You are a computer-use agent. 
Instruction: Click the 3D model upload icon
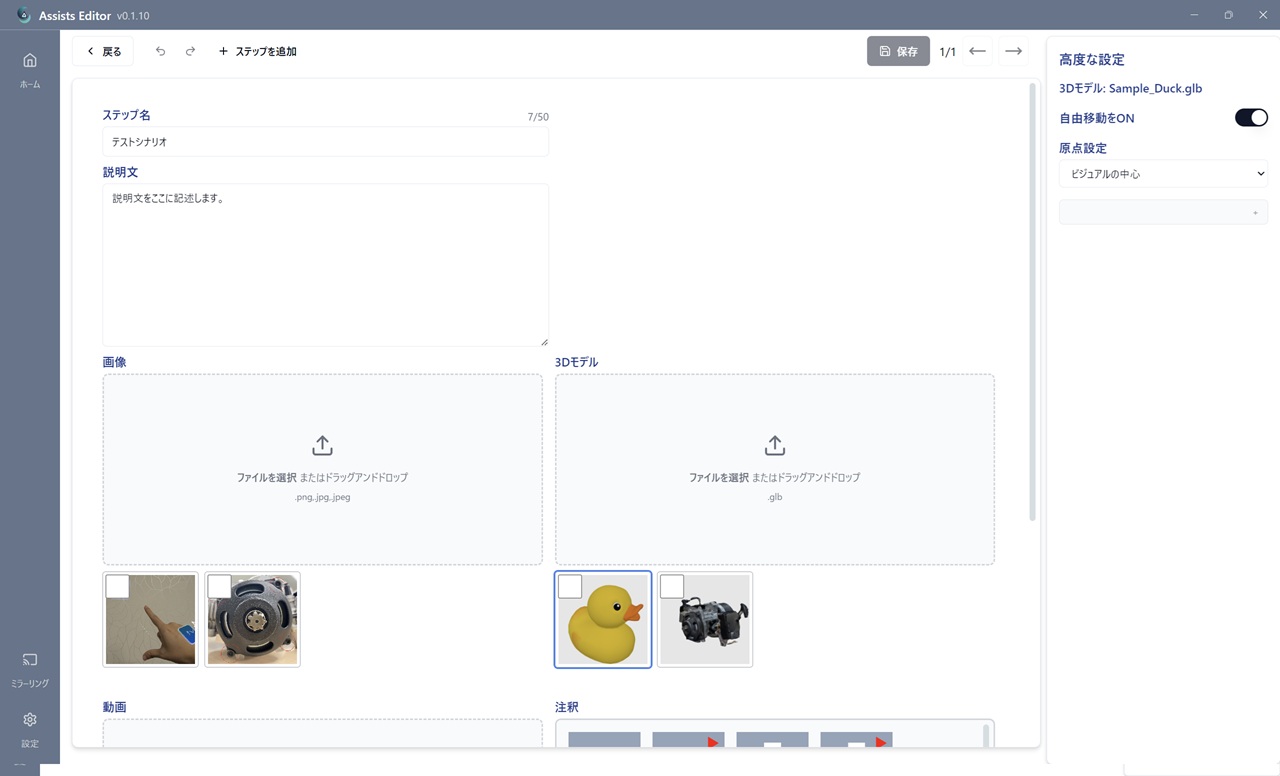tap(774, 446)
